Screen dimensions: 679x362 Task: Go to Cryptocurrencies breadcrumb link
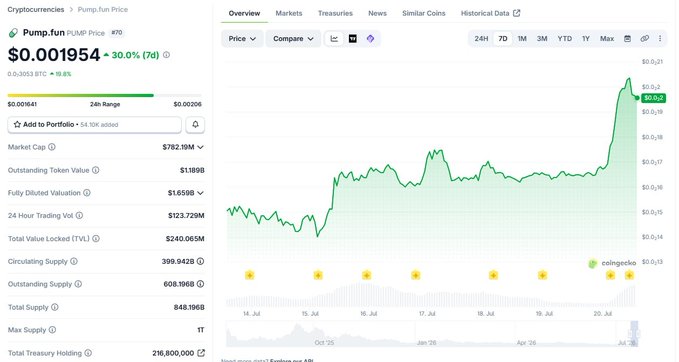[x=36, y=9]
